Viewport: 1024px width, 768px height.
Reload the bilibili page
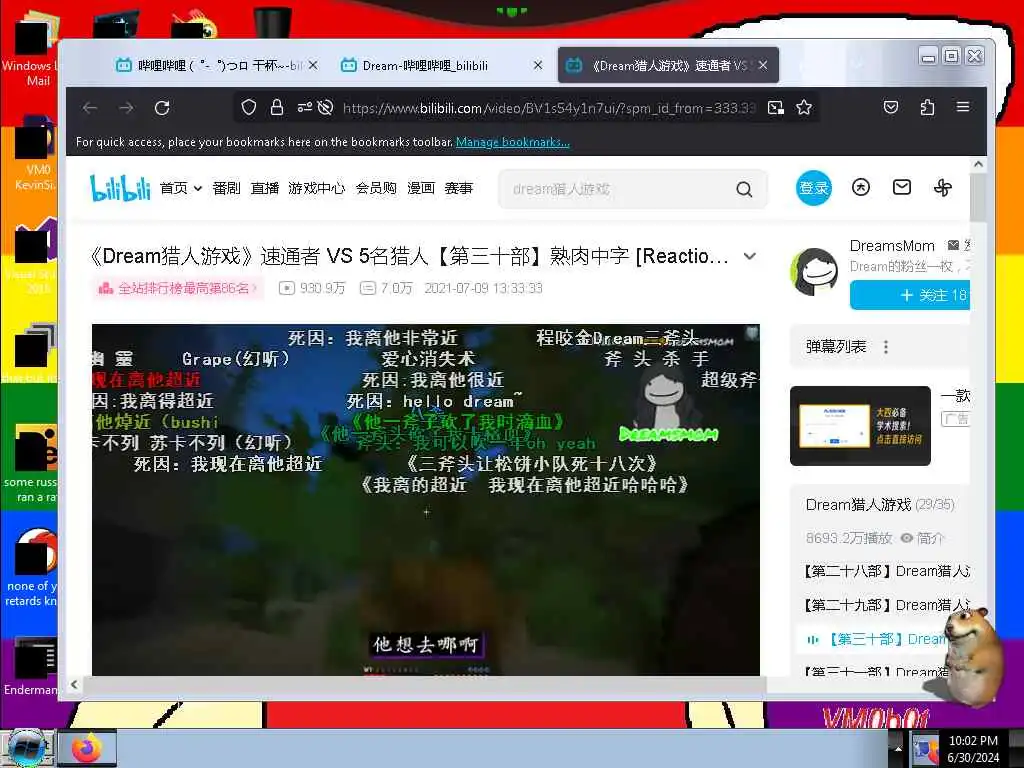click(163, 108)
